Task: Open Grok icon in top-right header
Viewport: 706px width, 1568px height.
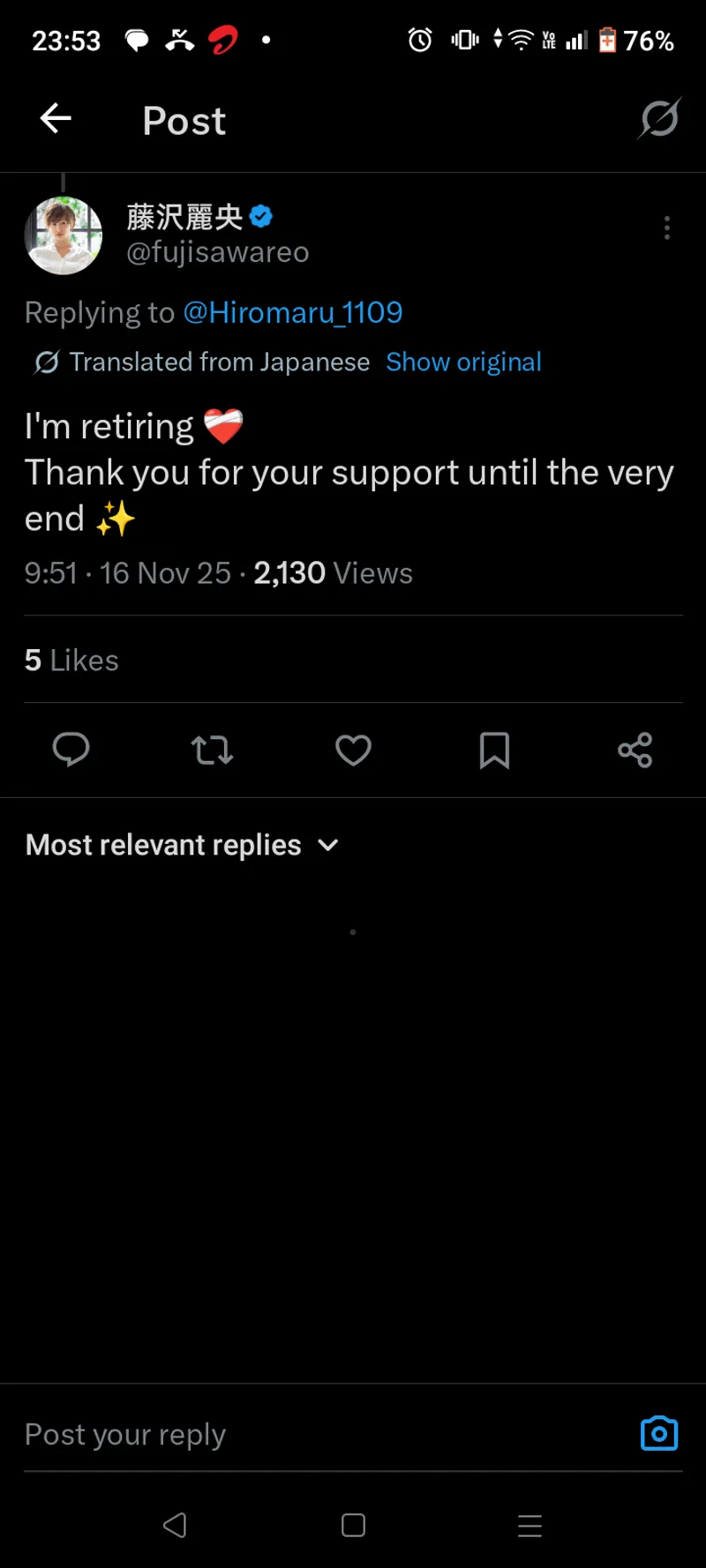Action: coord(659,119)
